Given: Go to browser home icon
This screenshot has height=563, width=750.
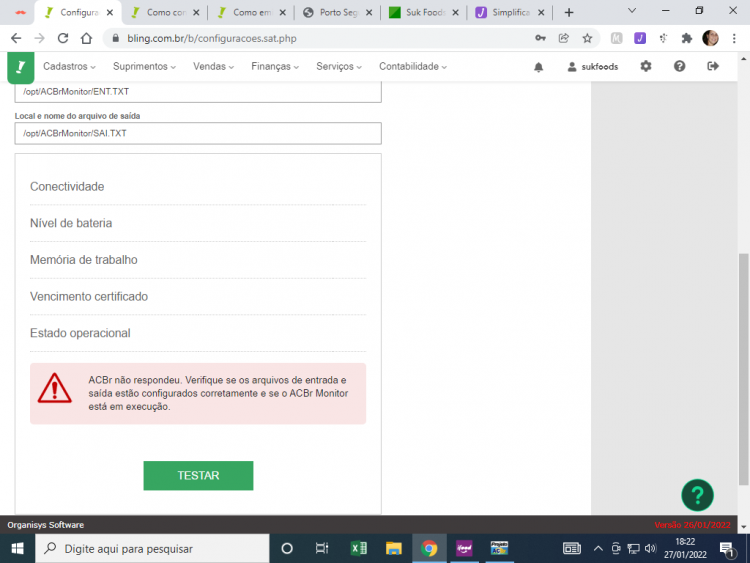Looking at the screenshot, I should coord(86,38).
